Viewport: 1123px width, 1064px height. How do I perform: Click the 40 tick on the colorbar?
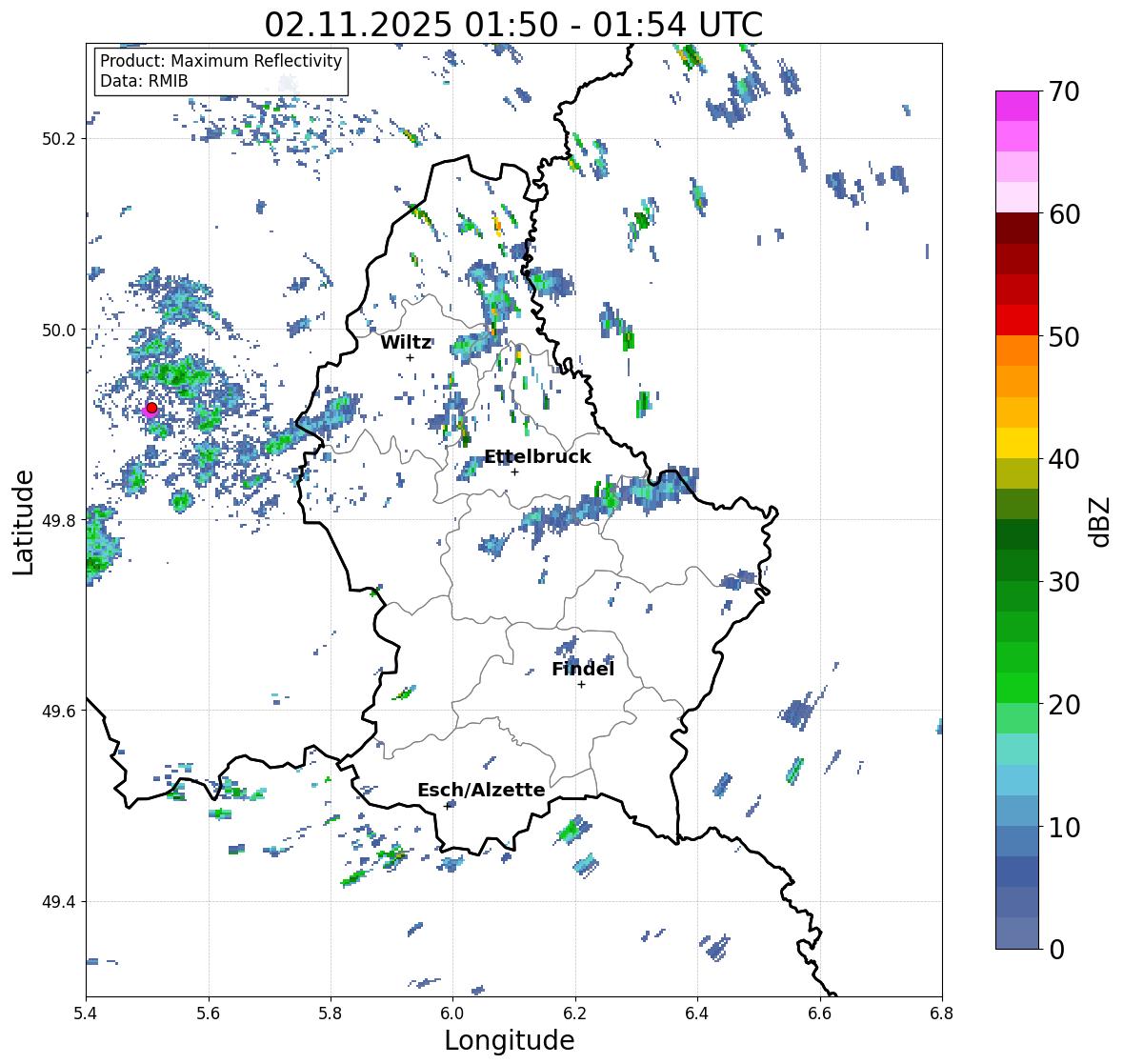tap(1064, 459)
